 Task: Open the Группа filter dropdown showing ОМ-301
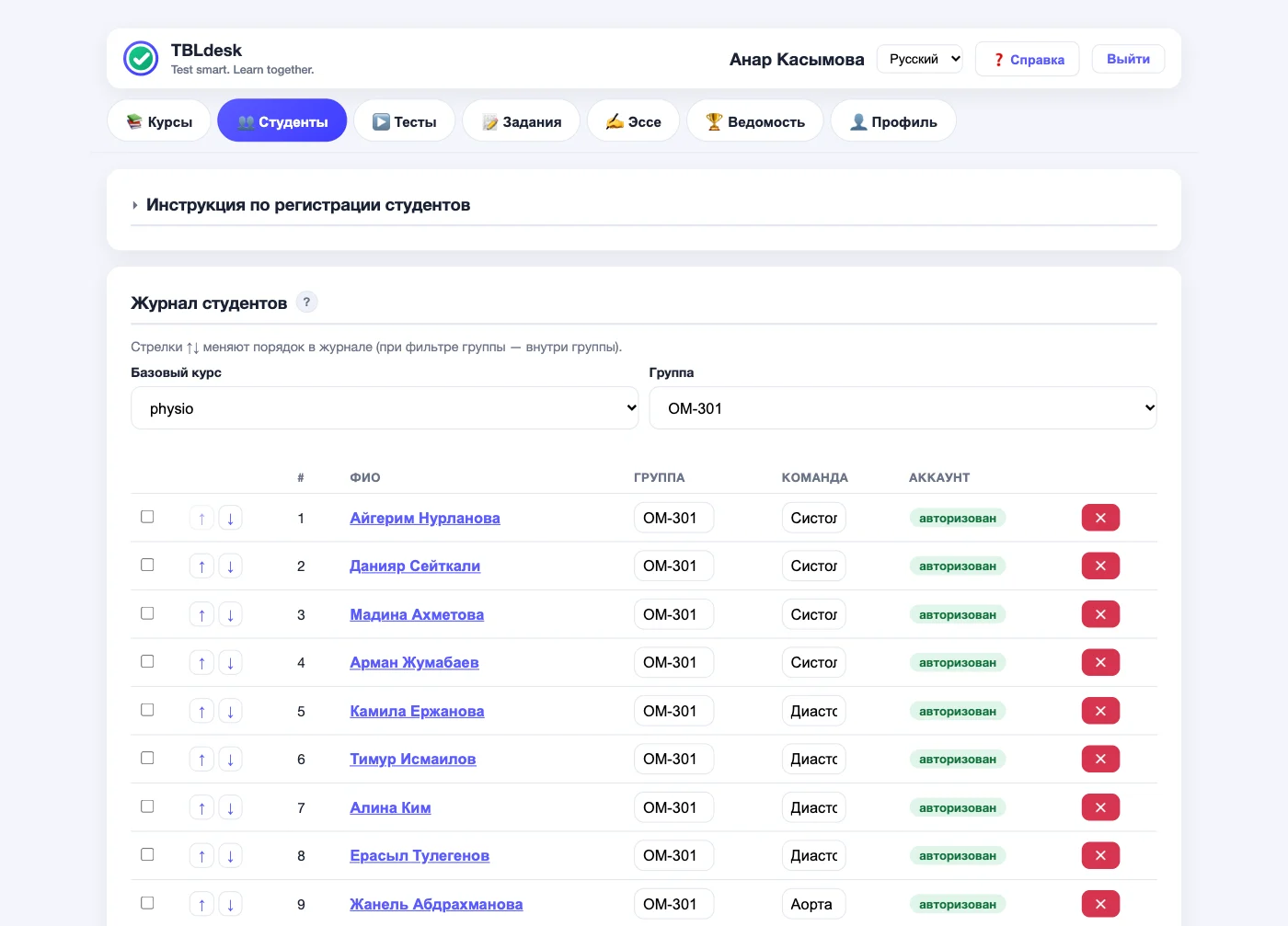coord(903,408)
